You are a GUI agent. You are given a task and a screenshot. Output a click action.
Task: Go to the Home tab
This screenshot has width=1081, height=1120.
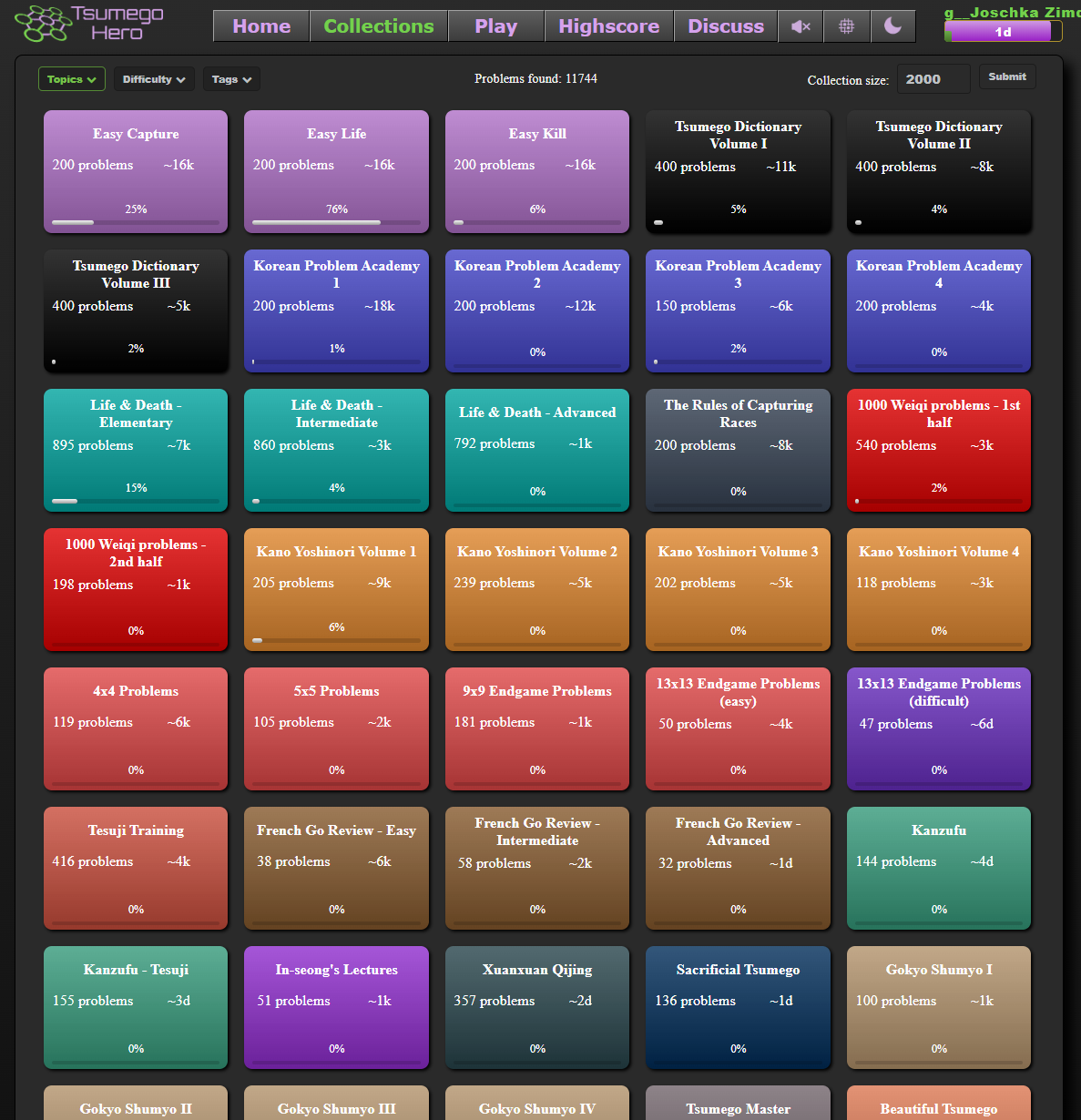[261, 26]
